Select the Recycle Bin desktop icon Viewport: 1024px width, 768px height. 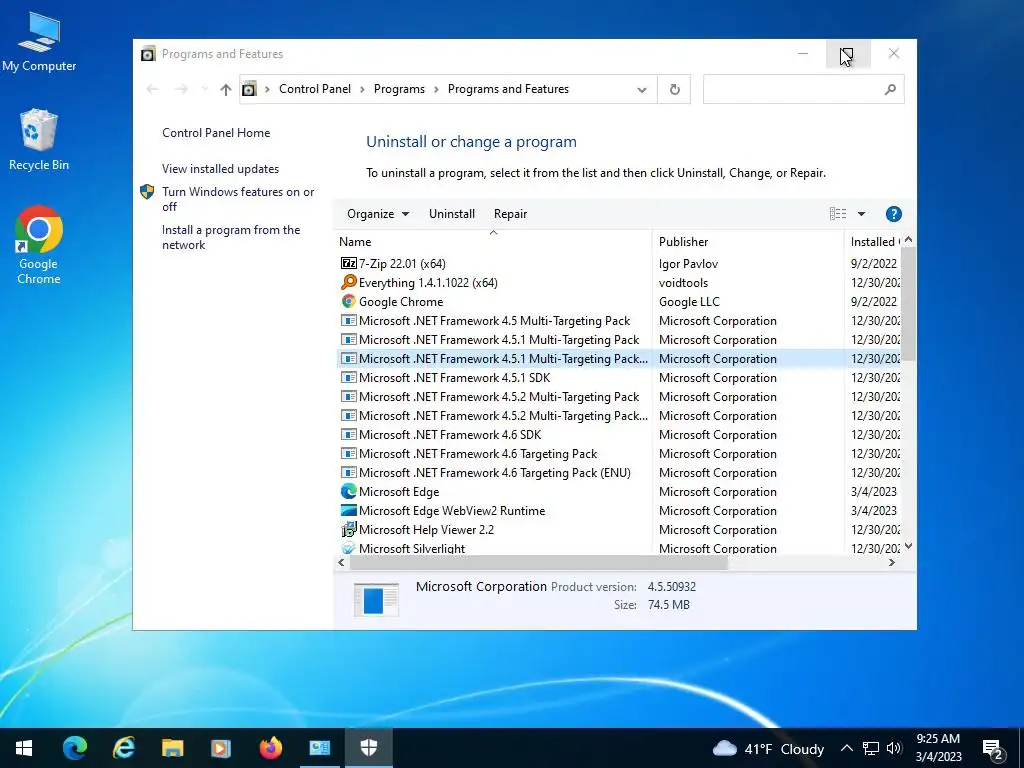39,140
